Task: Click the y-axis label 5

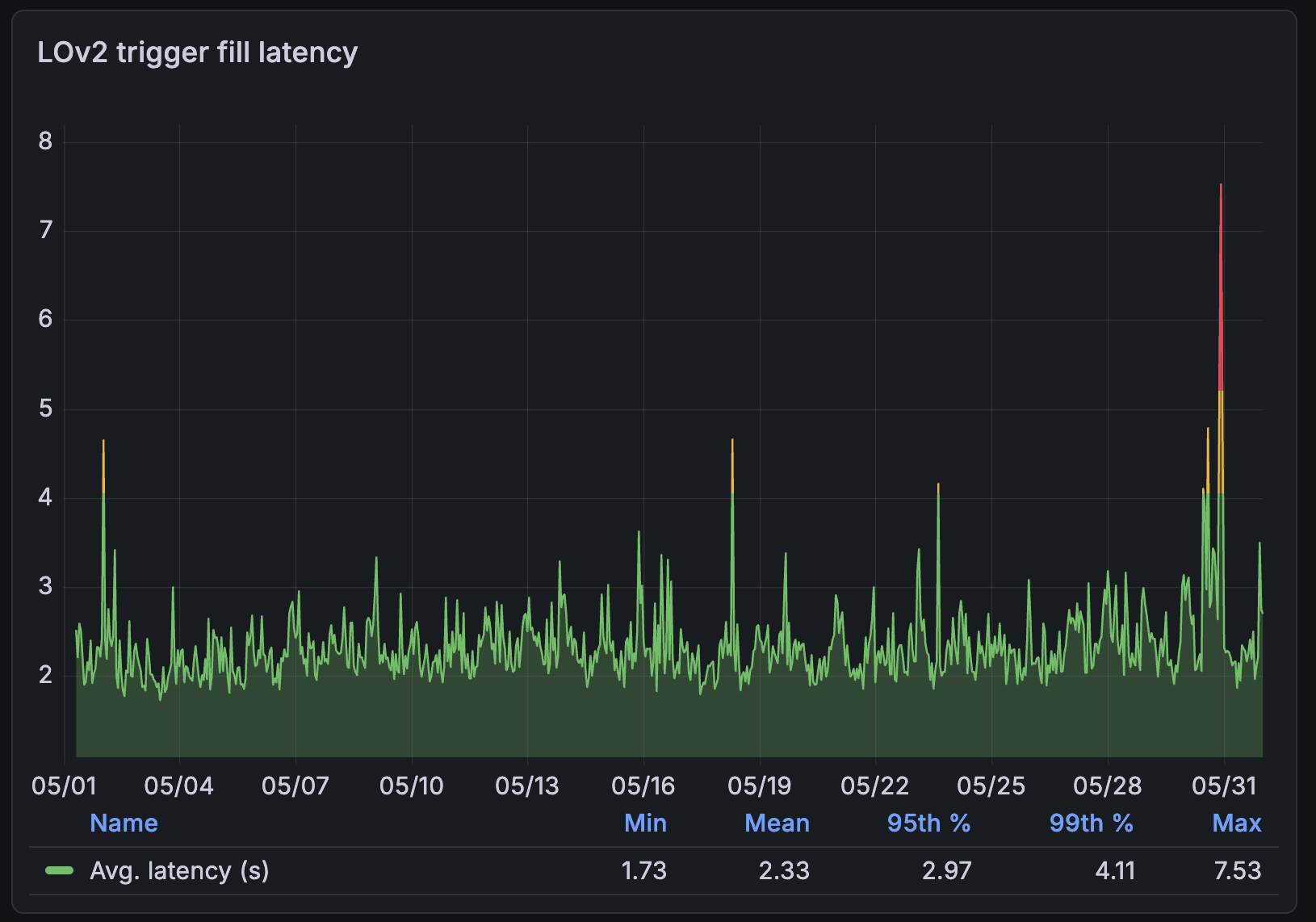Action: [x=45, y=409]
